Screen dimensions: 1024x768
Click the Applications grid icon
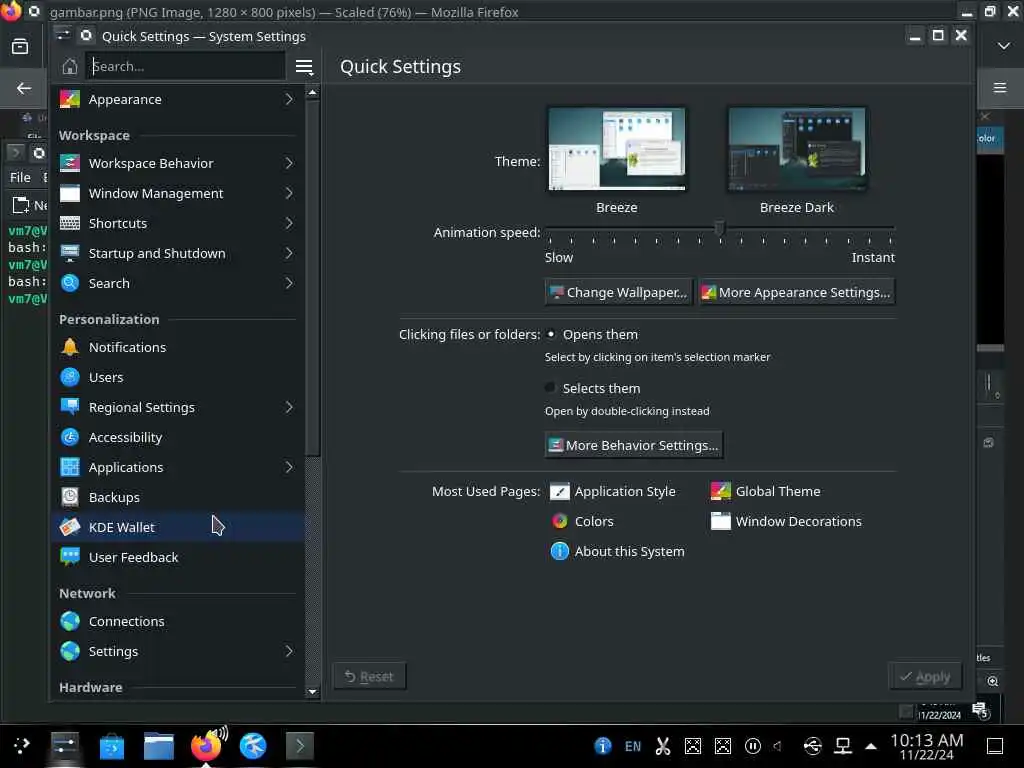point(70,468)
